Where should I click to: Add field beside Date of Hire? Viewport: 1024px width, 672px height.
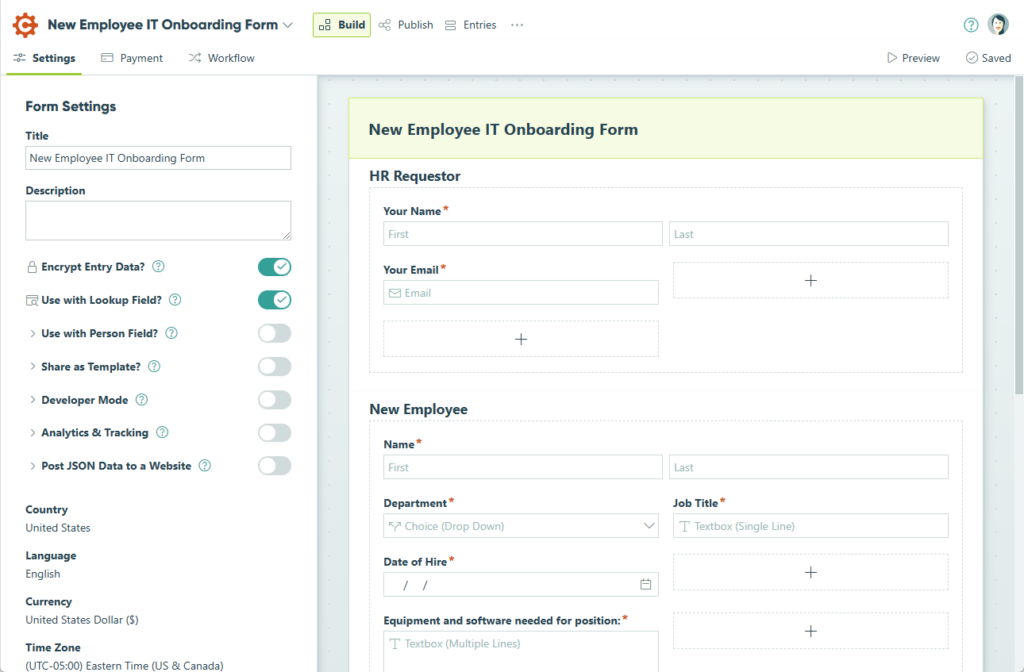810,572
